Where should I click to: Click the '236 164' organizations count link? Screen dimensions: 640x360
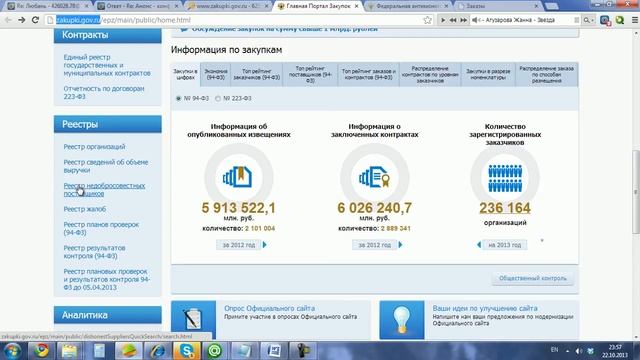505,208
